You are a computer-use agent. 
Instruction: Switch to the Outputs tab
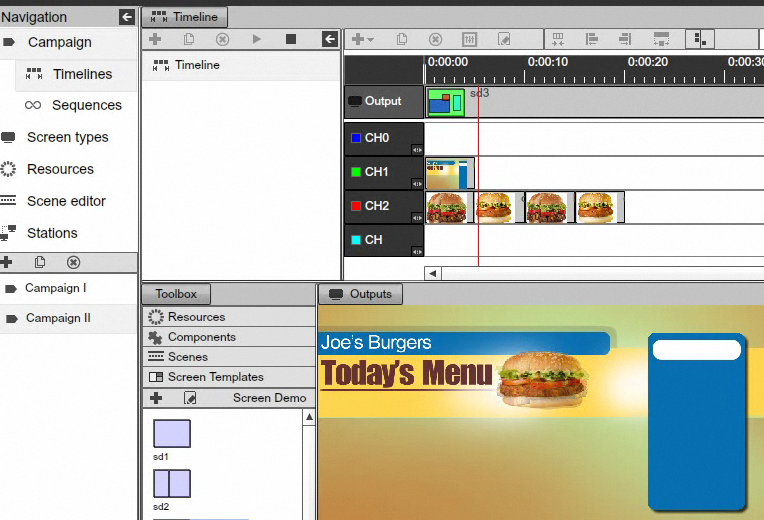[360, 294]
